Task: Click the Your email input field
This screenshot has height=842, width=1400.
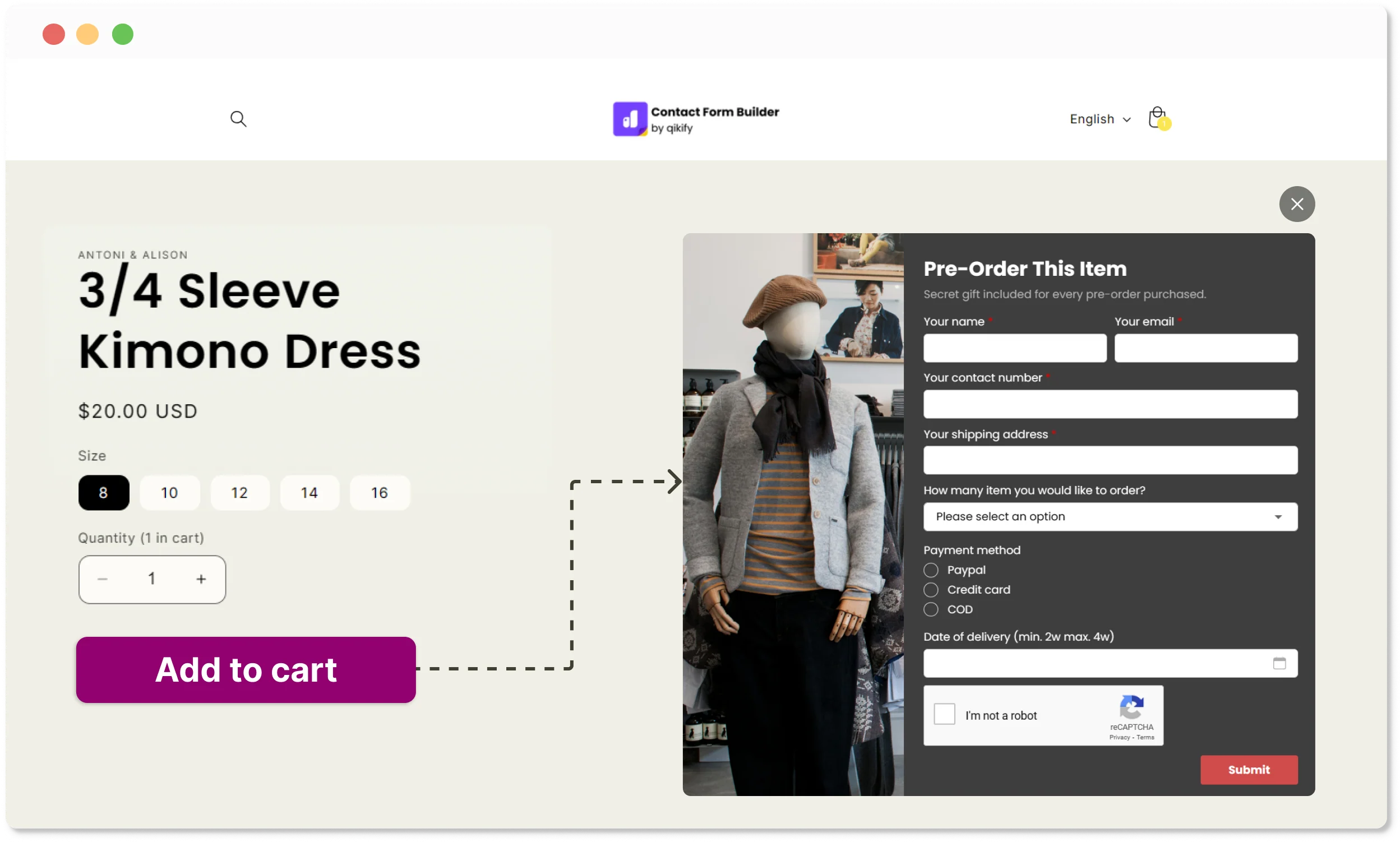Action: point(1205,348)
